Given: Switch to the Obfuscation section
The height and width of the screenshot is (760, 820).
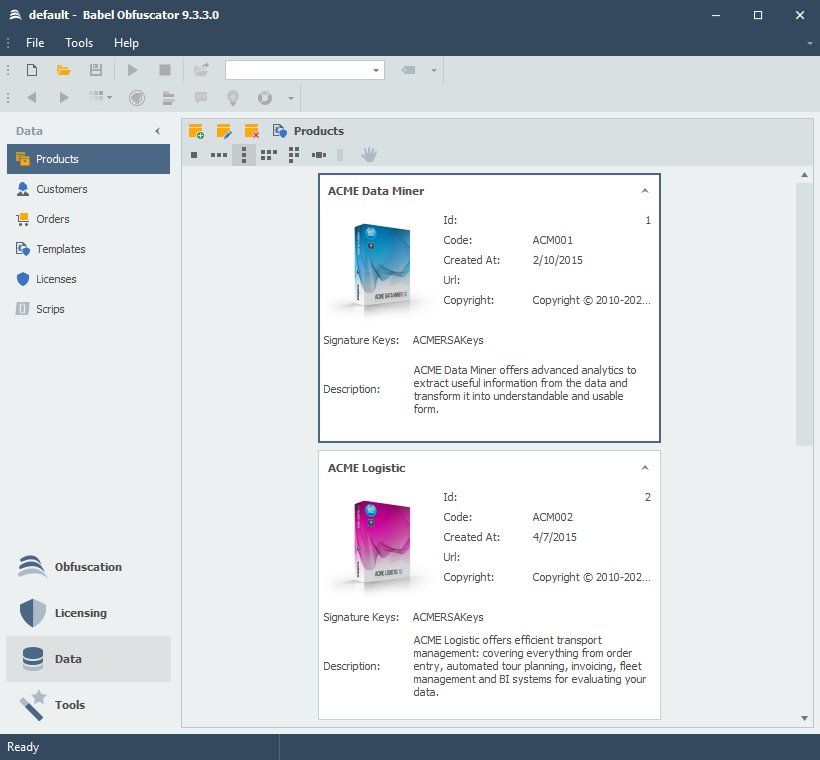Looking at the screenshot, I should point(88,566).
